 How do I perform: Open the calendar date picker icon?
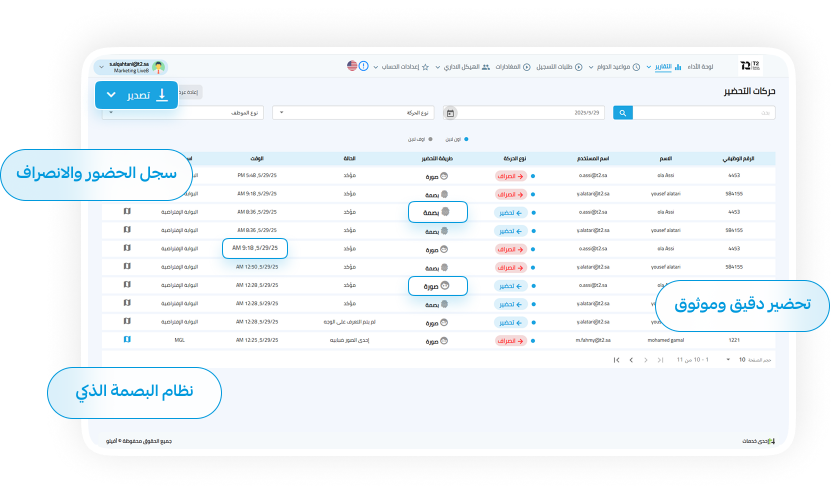(450, 113)
